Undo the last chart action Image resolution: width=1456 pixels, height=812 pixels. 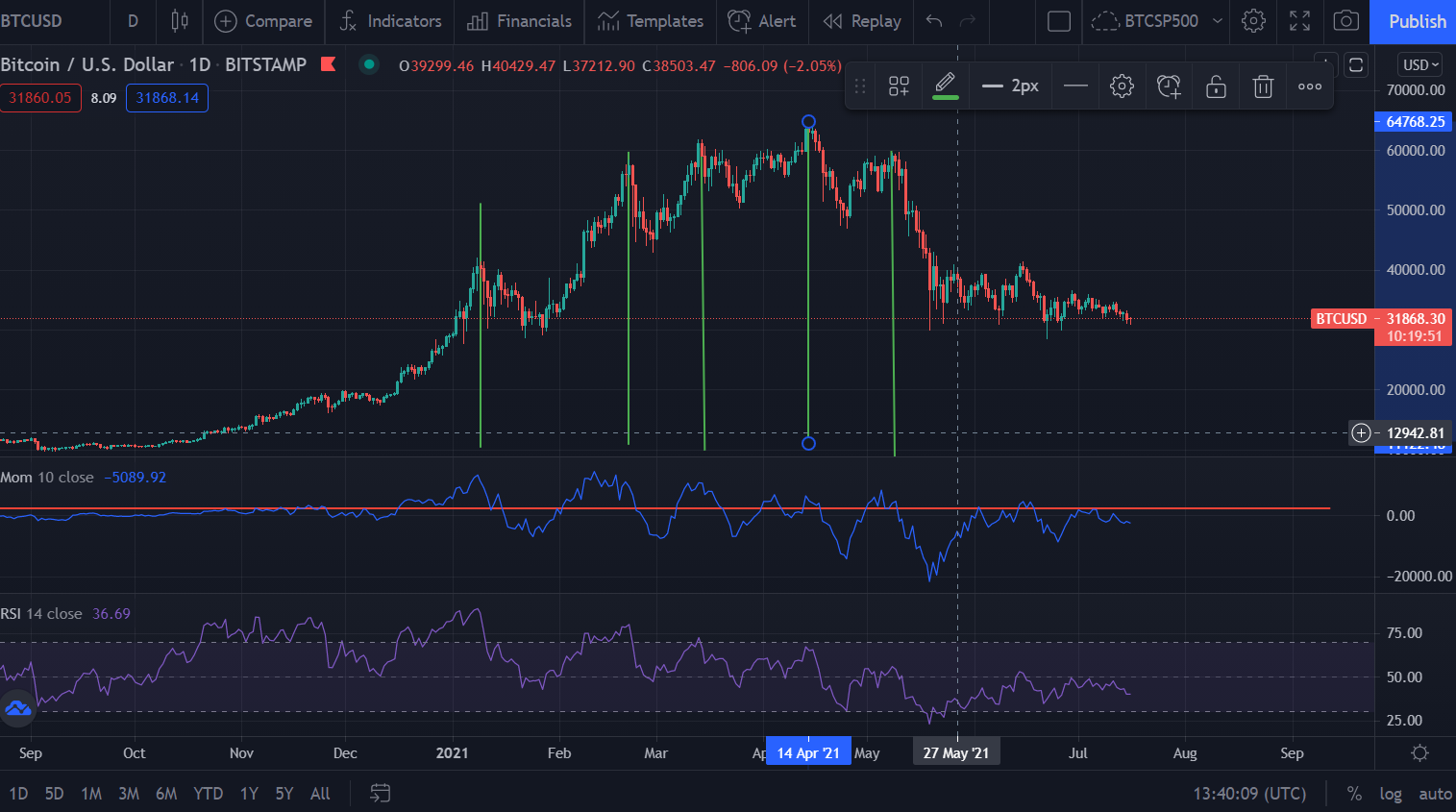click(934, 20)
